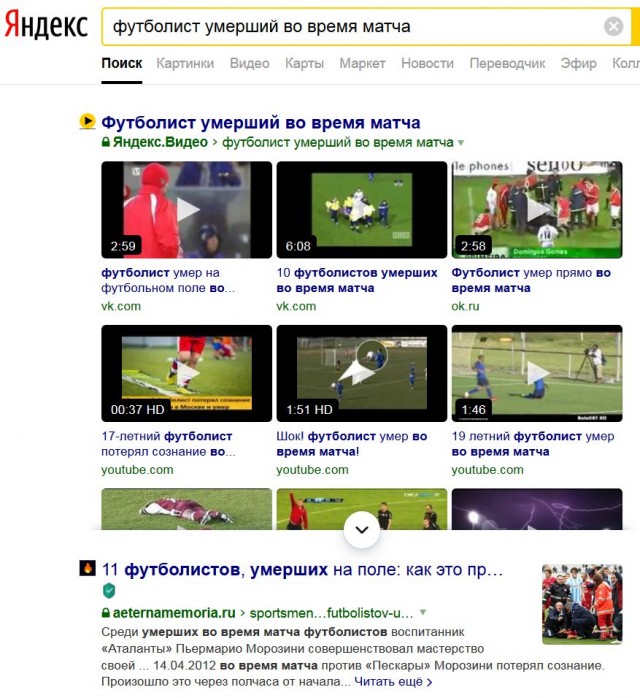Open the Маркет tab
The image size is (640, 698).
point(362,63)
